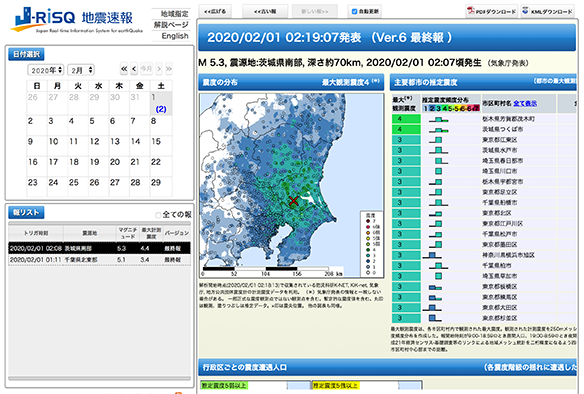Click the 震度の分布 section header
584x394 pixels.
(291, 82)
